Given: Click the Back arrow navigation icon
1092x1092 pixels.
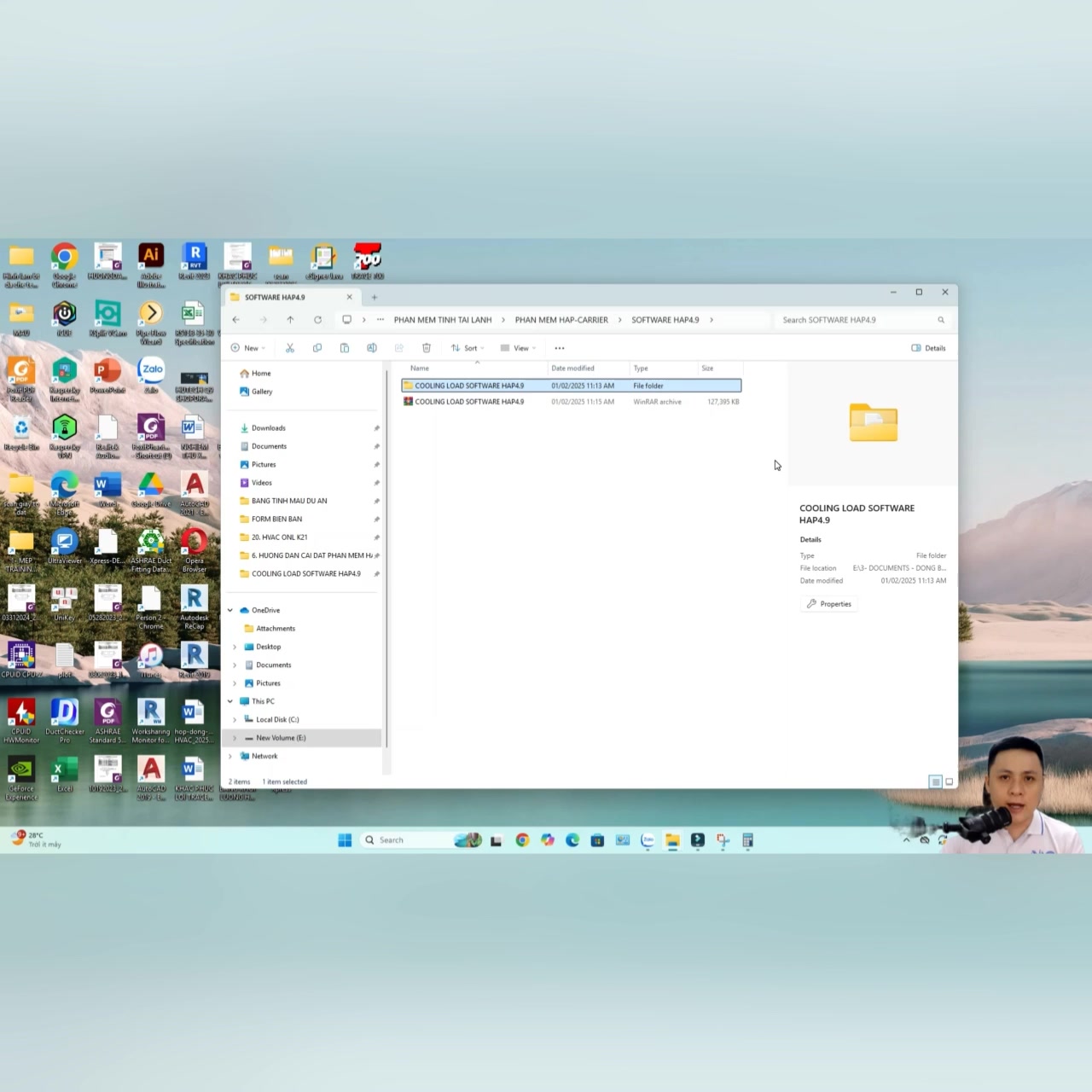Looking at the screenshot, I should [236, 320].
